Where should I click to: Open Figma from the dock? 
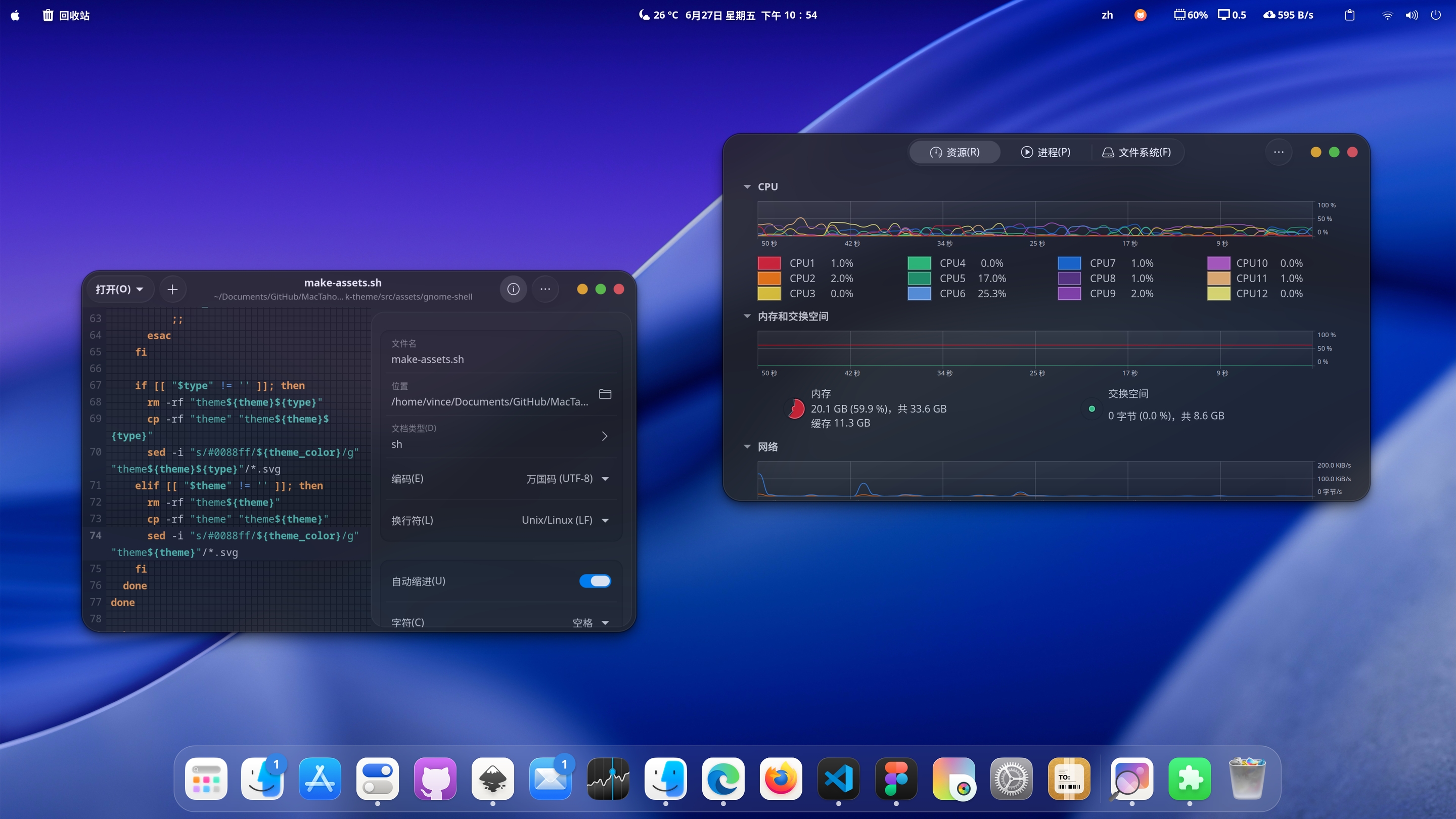896,779
